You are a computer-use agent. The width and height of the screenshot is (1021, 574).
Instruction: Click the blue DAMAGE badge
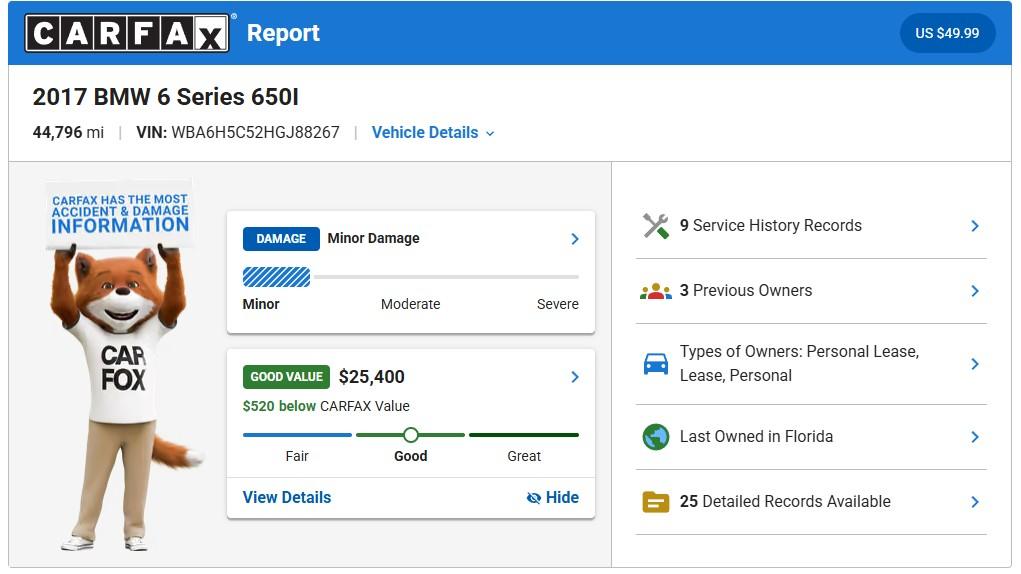pyautogui.click(x=281, y=239)
